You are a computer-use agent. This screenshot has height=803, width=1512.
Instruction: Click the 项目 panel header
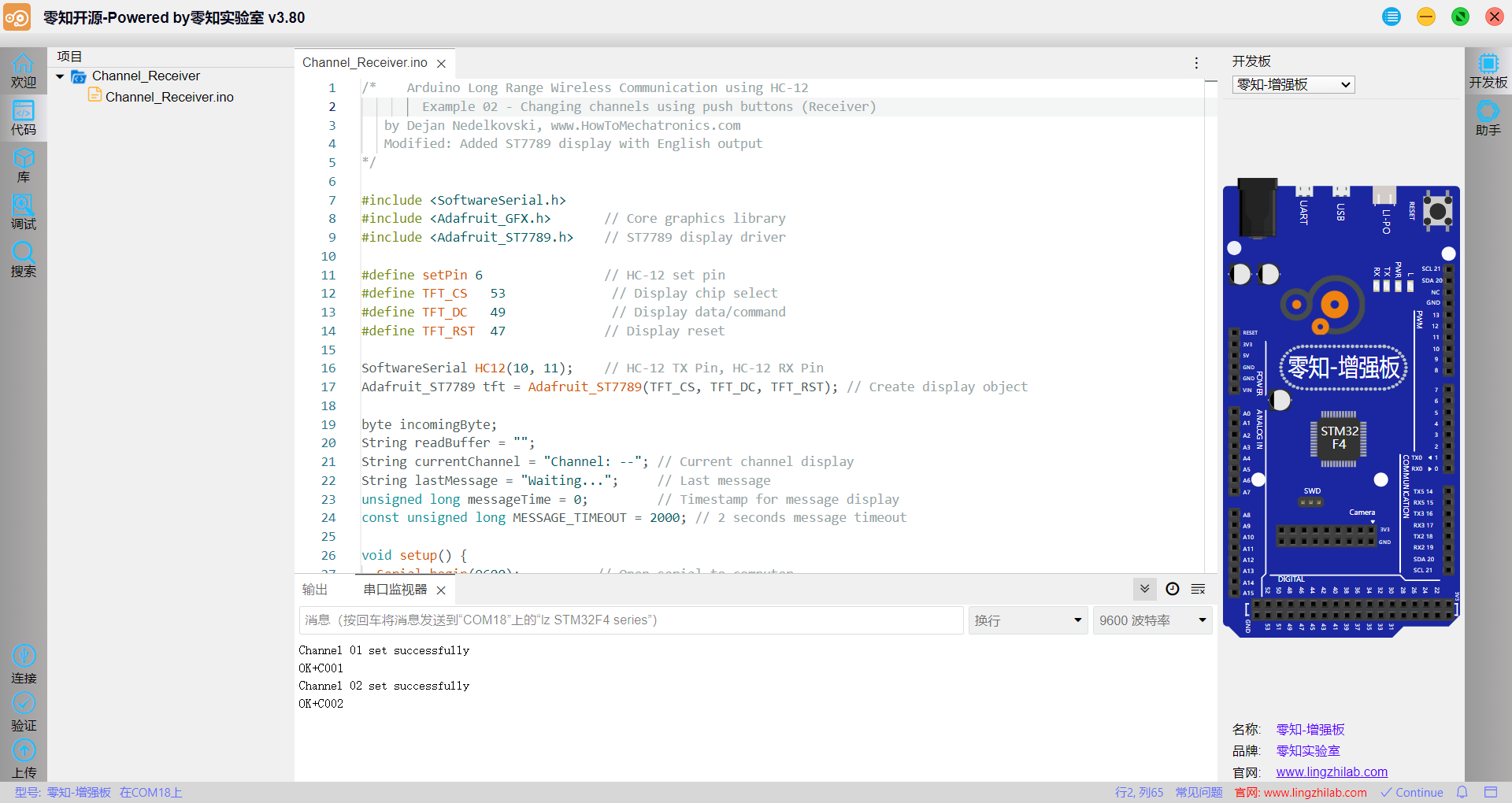69,57
